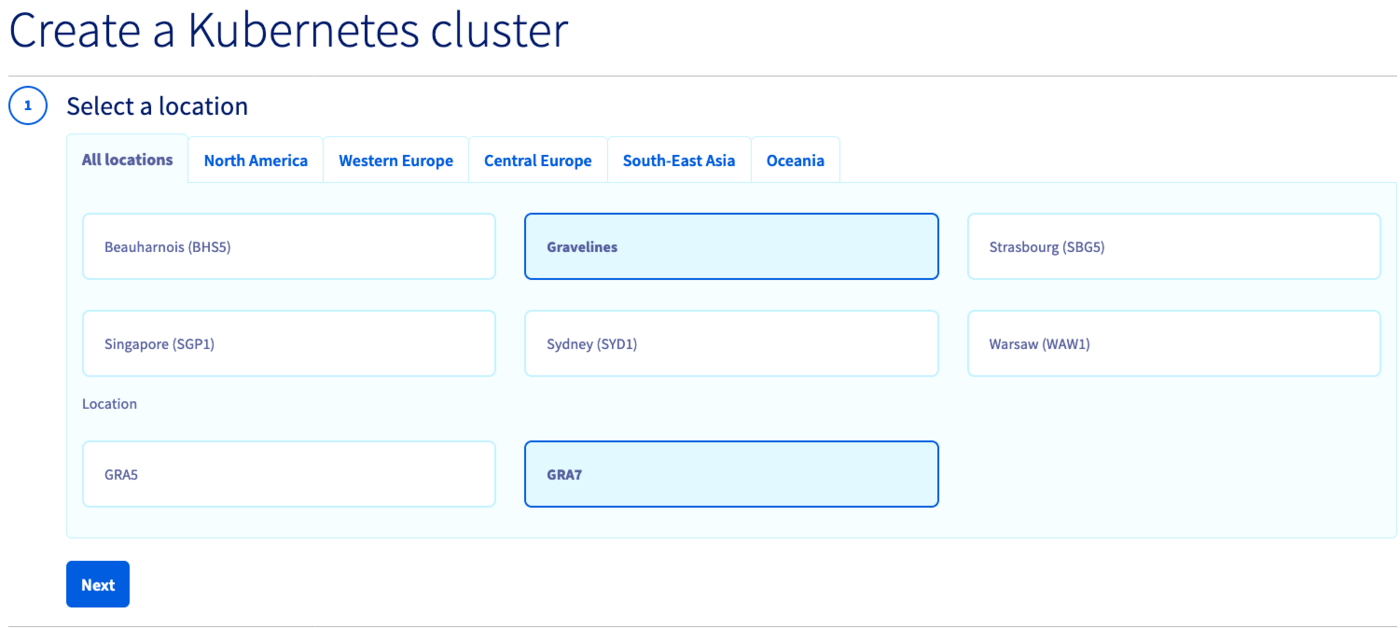Select the GRA7 datacenter option
Image resolution: width=1400 pixels, height=628 pixels.
coord(731,475)
